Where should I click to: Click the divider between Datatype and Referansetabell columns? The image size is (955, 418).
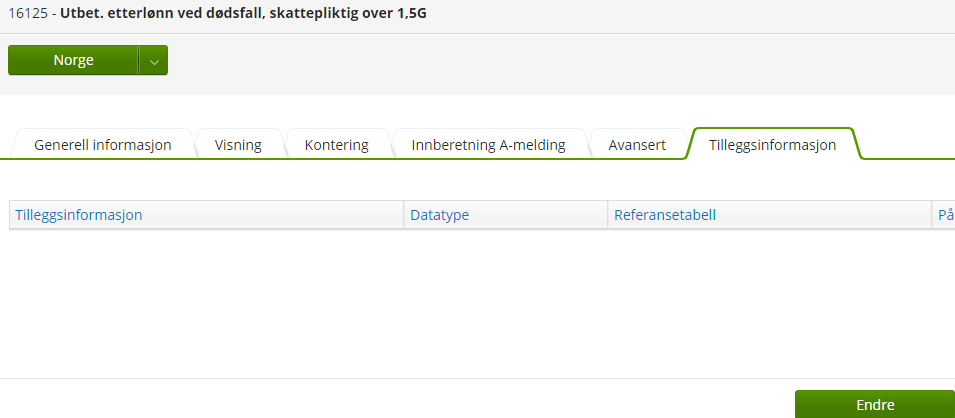tap(608, 215)
